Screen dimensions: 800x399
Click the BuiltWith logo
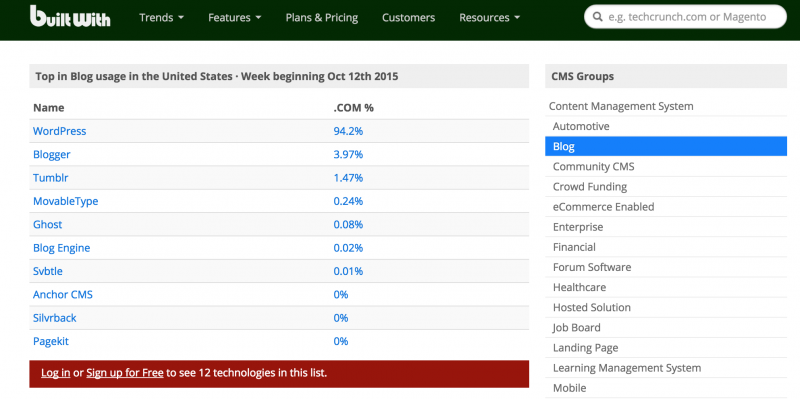(x=70, y=16)
